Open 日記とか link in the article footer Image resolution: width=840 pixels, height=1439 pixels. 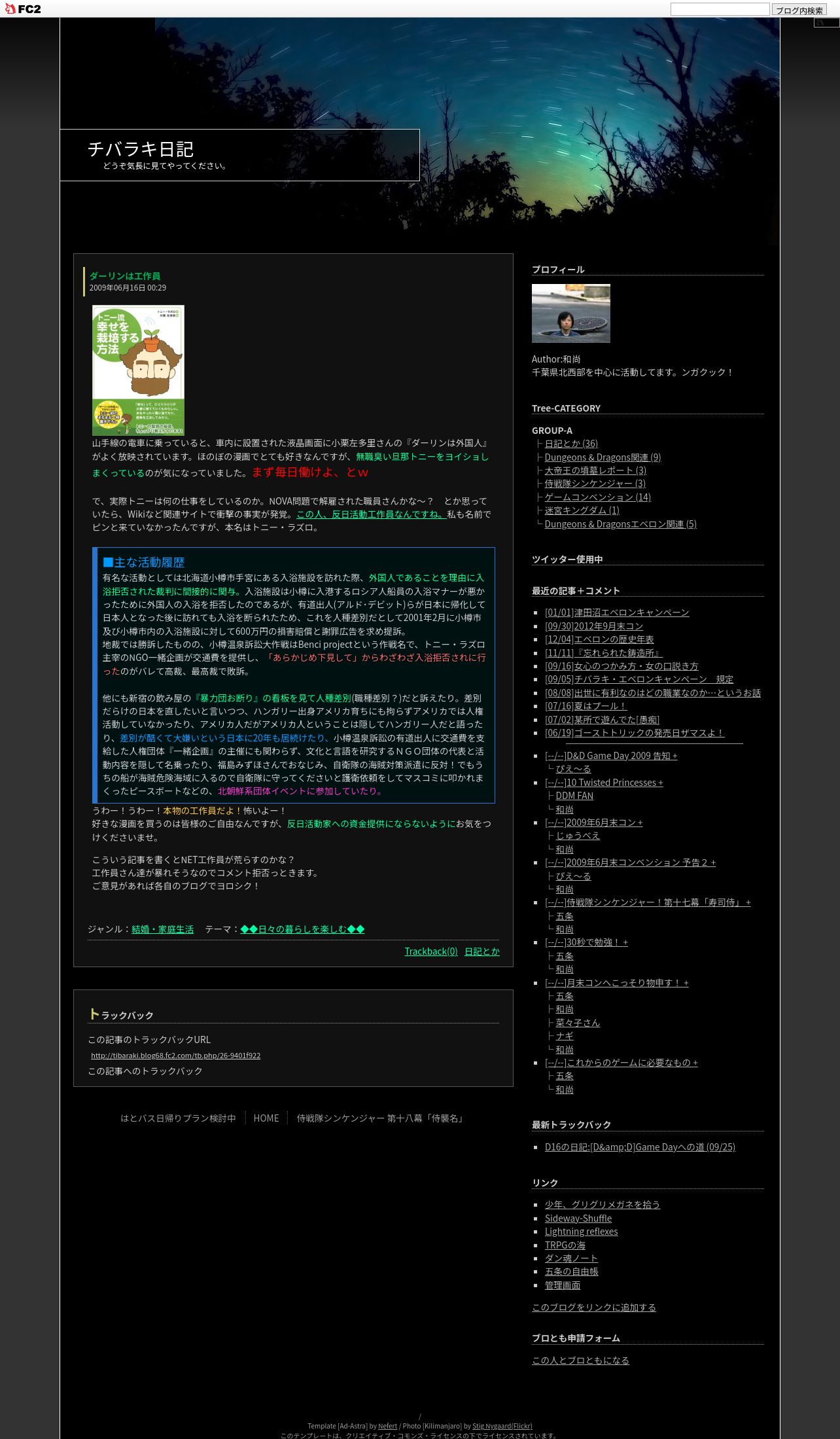tap(481, 951)
